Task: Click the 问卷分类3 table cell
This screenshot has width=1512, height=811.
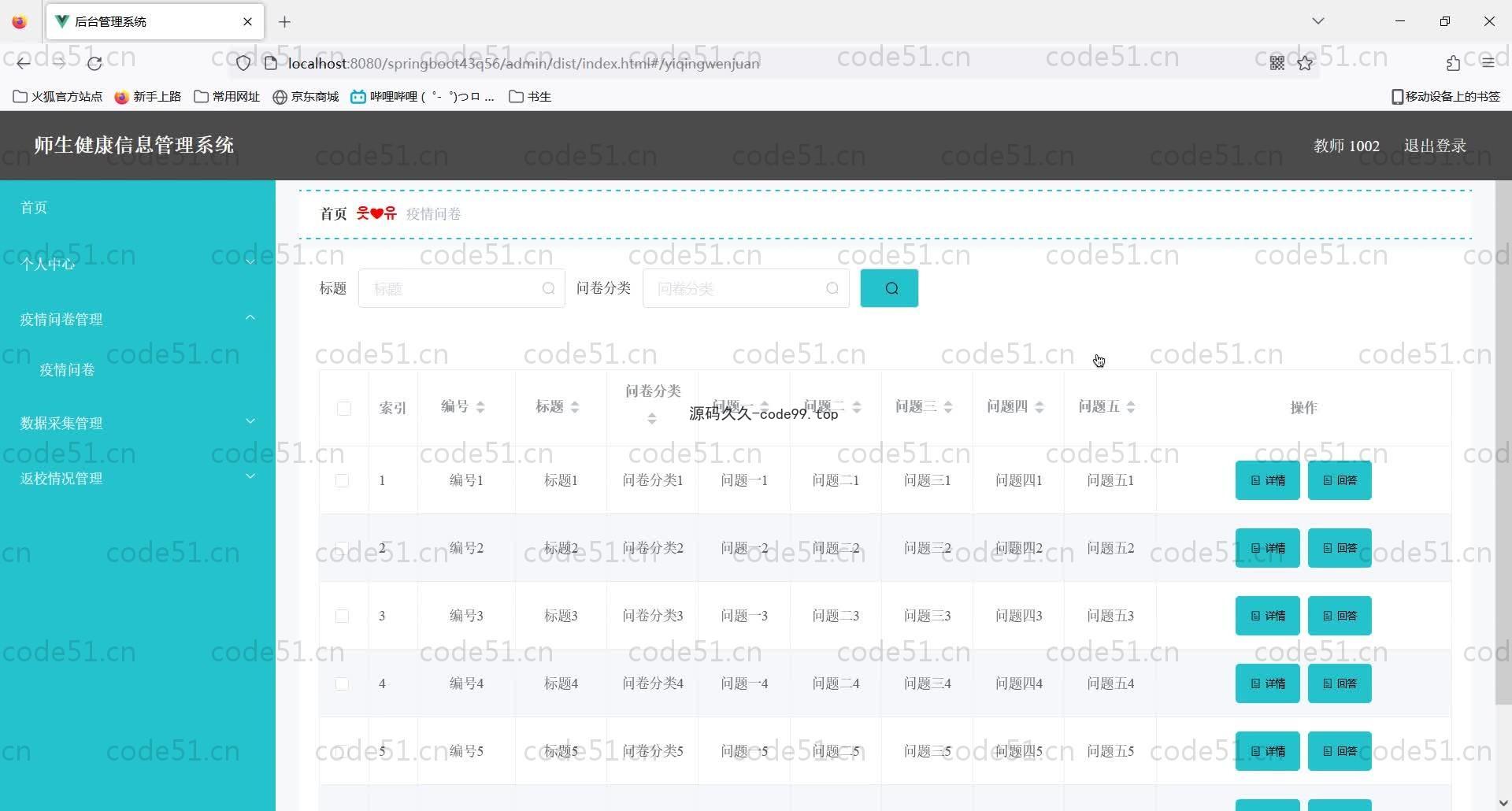Action: tap(653, 616)
